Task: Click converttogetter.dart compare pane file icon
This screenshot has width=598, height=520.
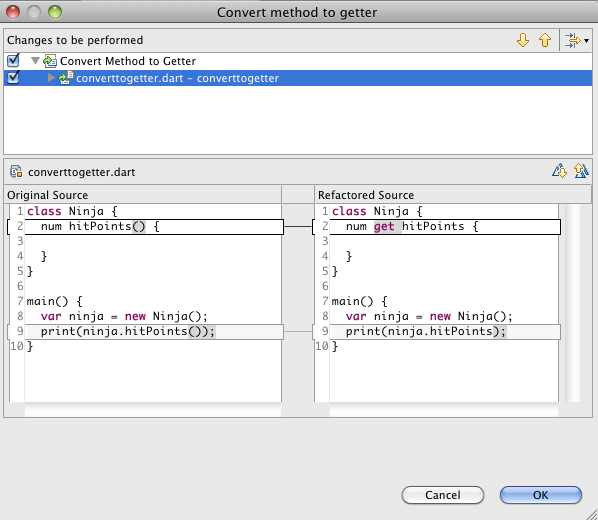Action: [16, 172]
